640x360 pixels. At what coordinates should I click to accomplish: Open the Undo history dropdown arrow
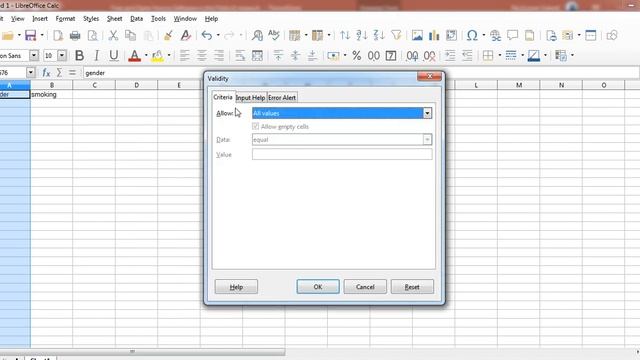218,36
